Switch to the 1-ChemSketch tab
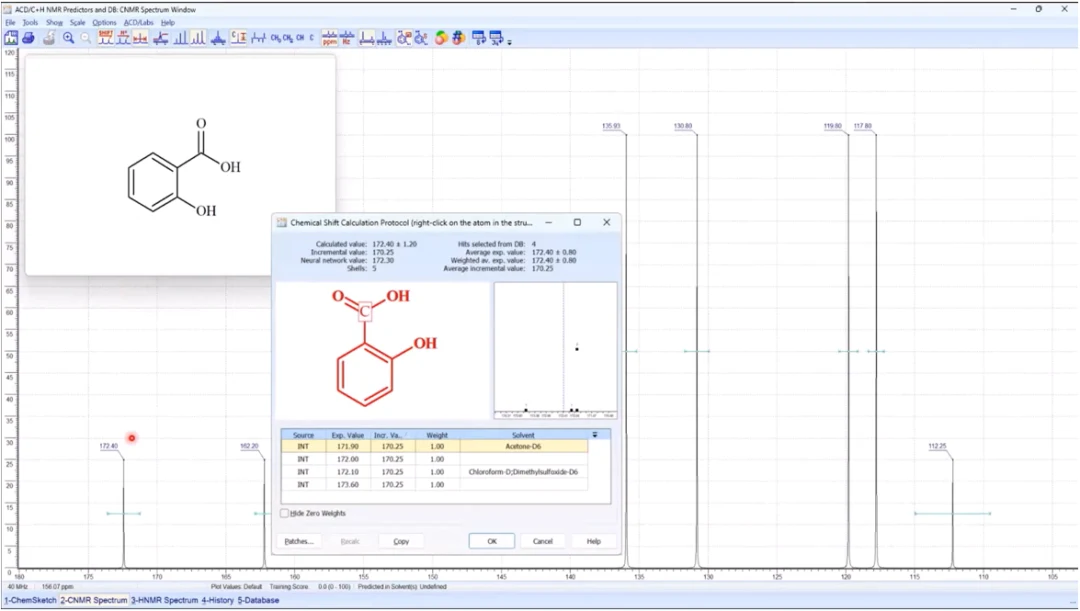Viewport: 1080px width, 611px height. 30,601
